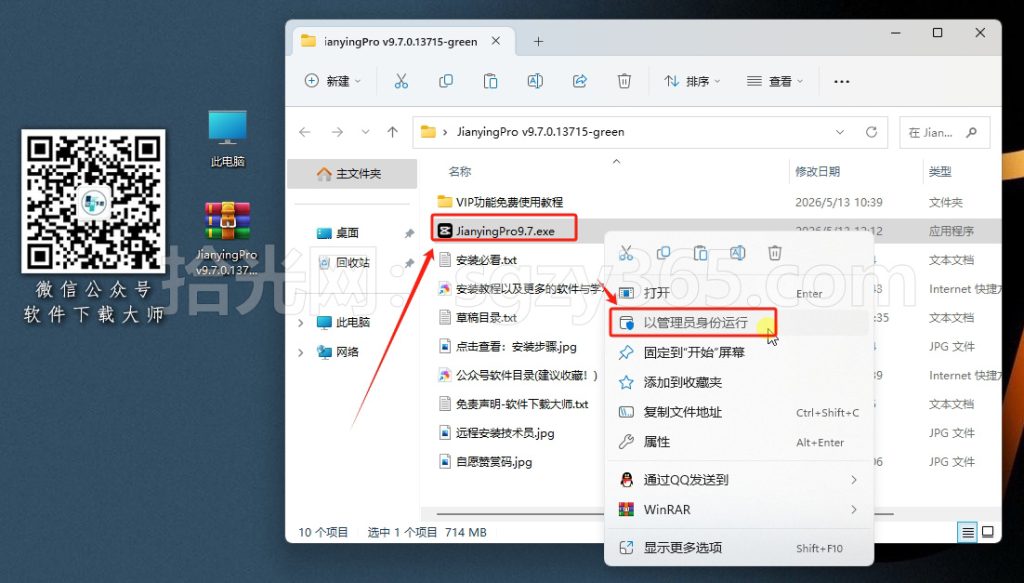Choose 复制文件地址 in context menu

pyautogui.click(x=739, y=412)
